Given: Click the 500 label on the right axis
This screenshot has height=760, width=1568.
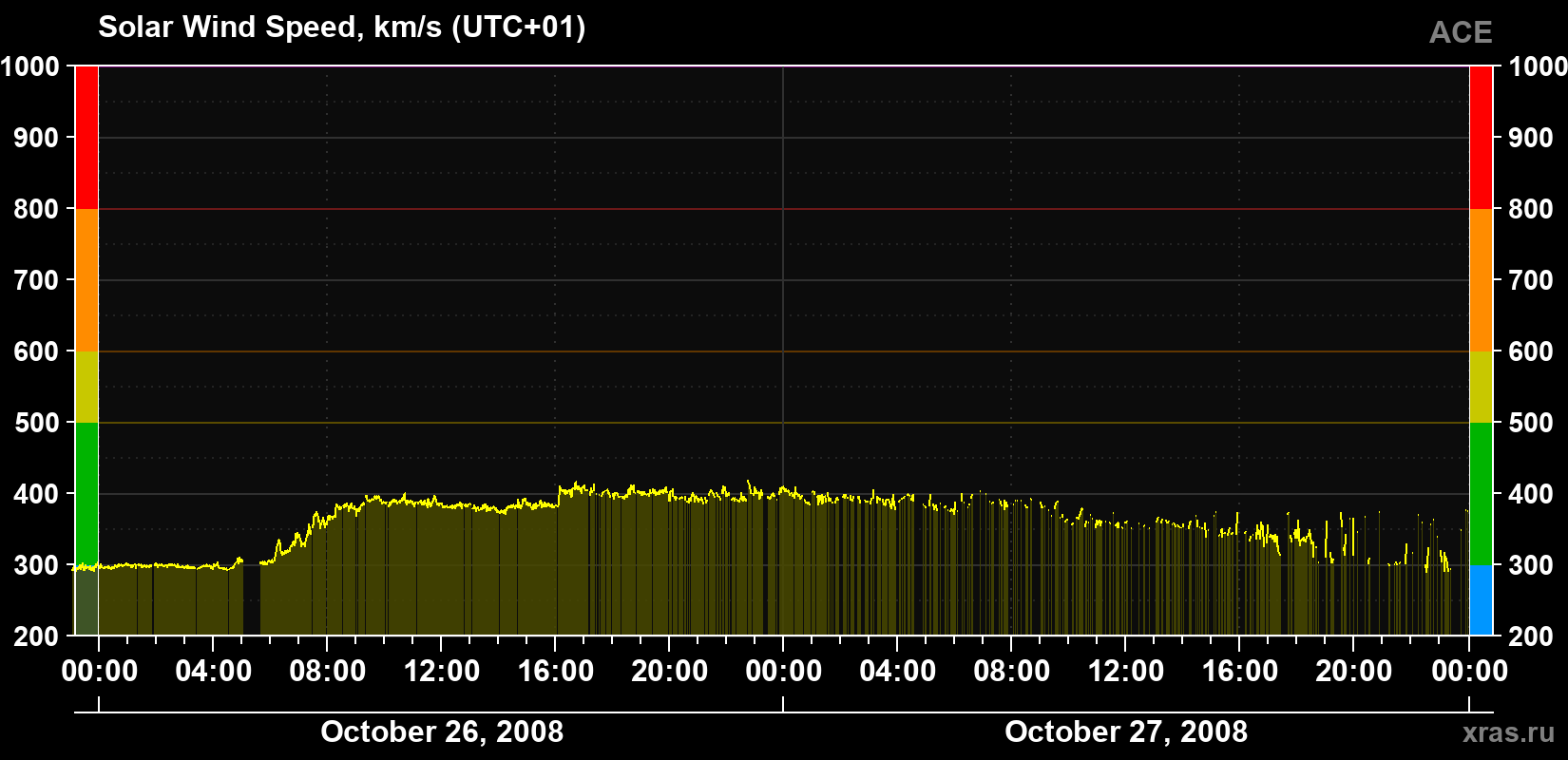Looking at the screenshot, I should click(1531, 423).
